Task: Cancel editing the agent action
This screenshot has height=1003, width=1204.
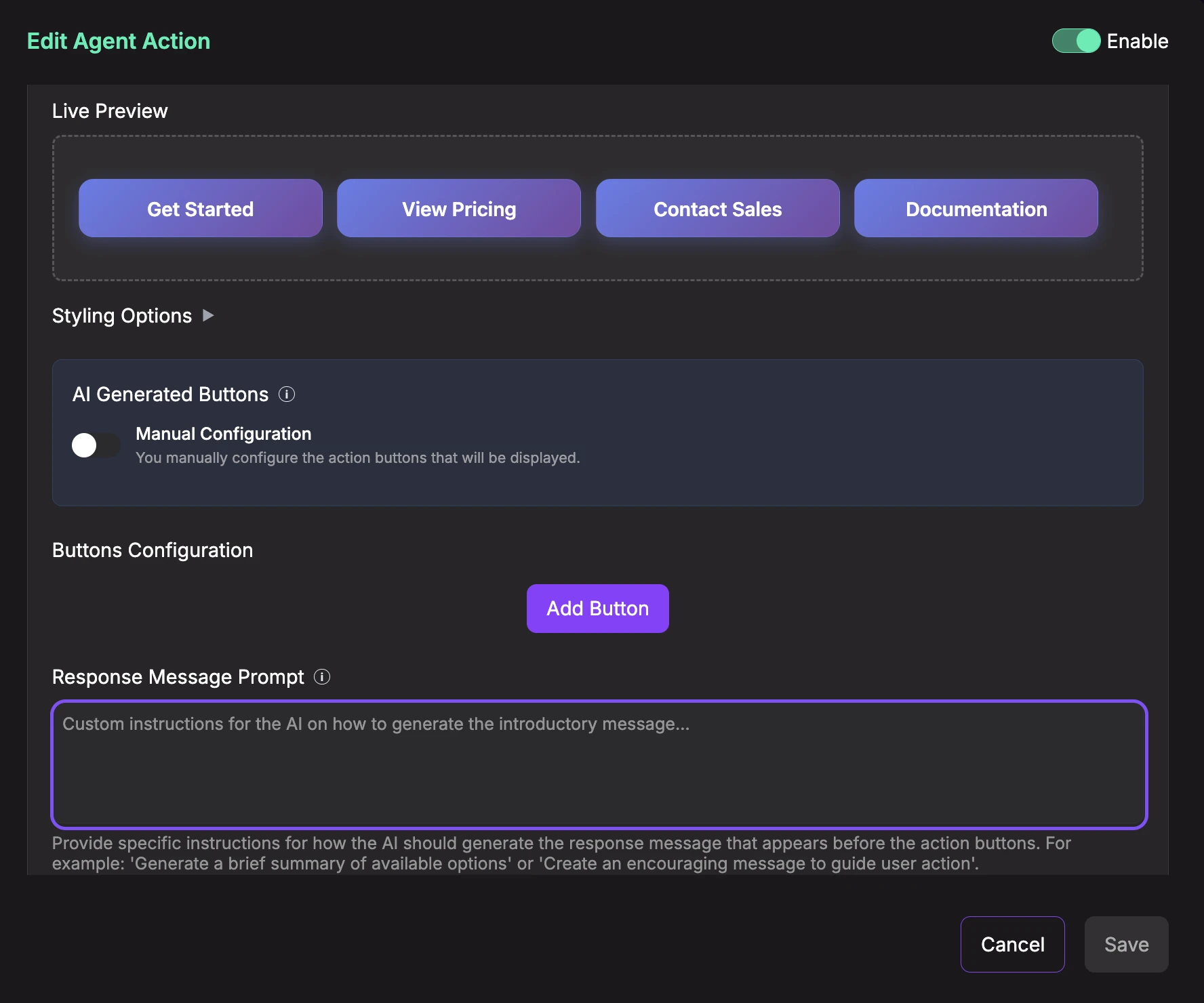Action: click(1012, 944)
